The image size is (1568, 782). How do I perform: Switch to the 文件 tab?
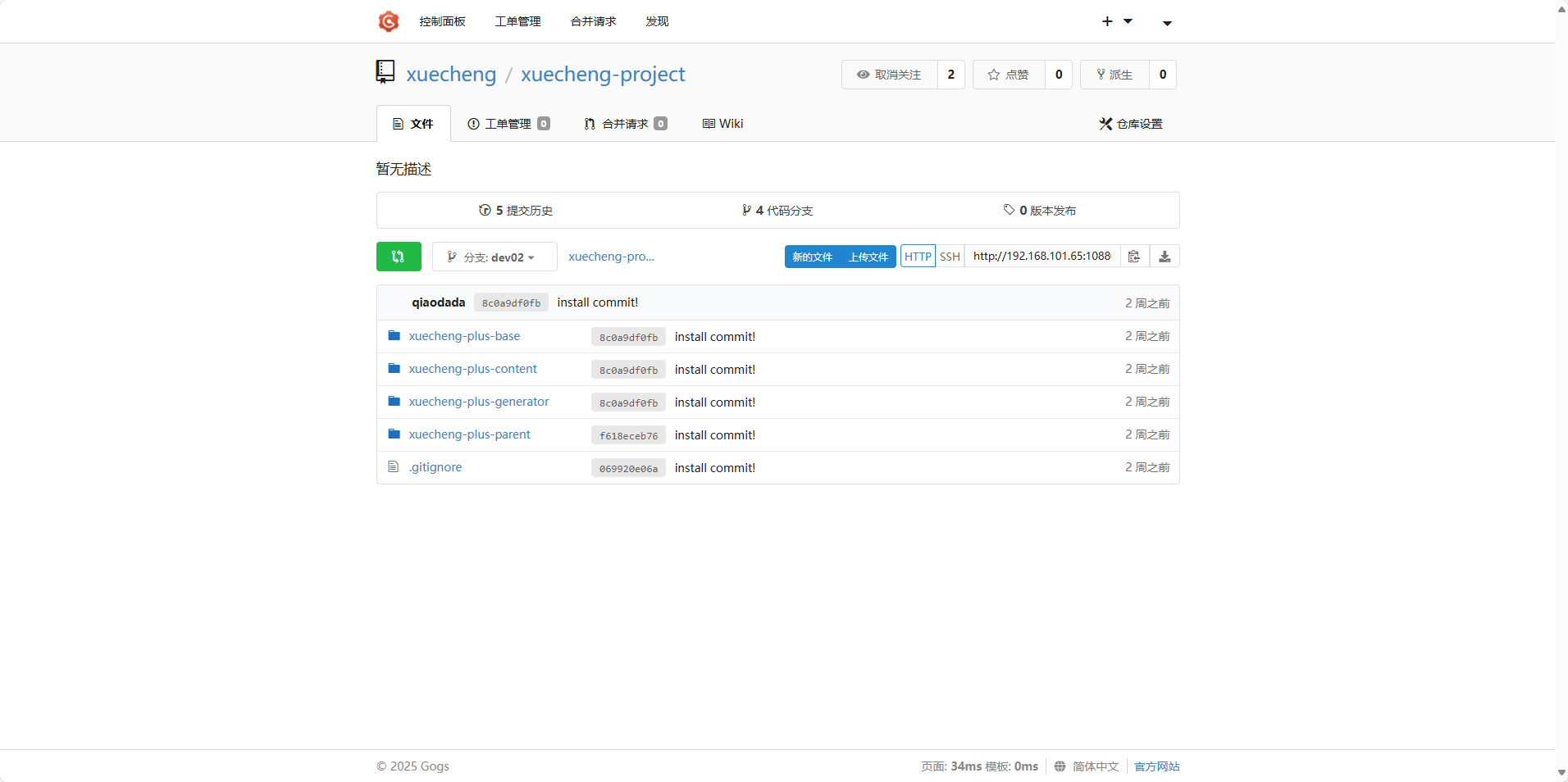pos(413,124)
